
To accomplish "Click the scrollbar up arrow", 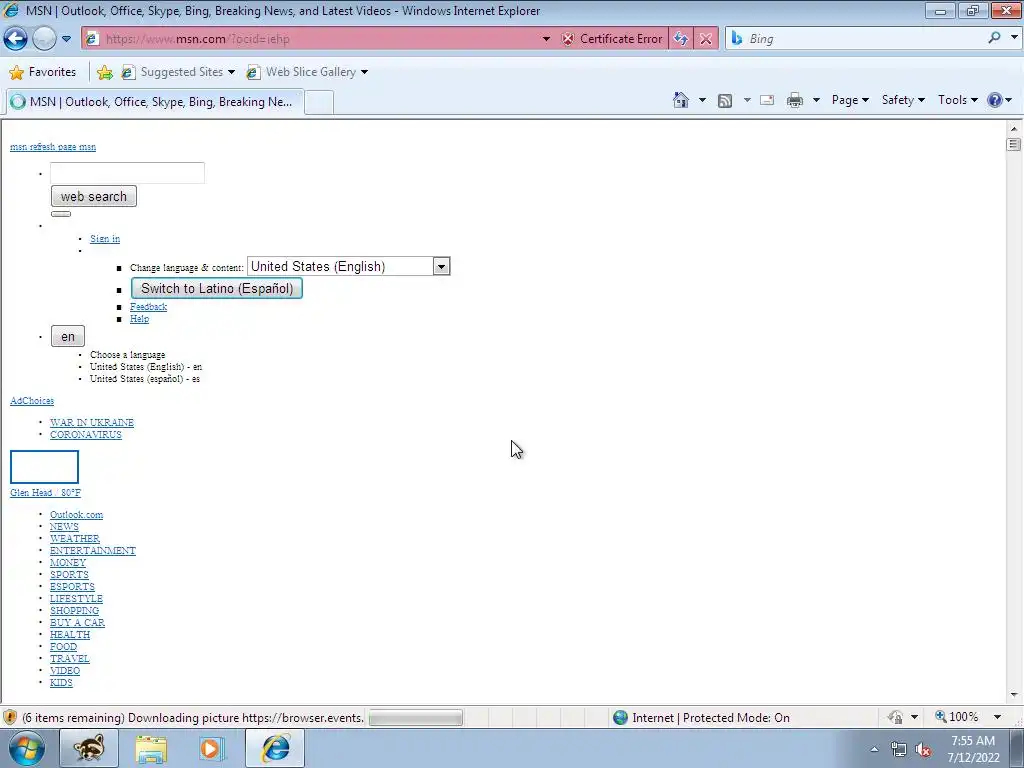I will coord(1014,128).
